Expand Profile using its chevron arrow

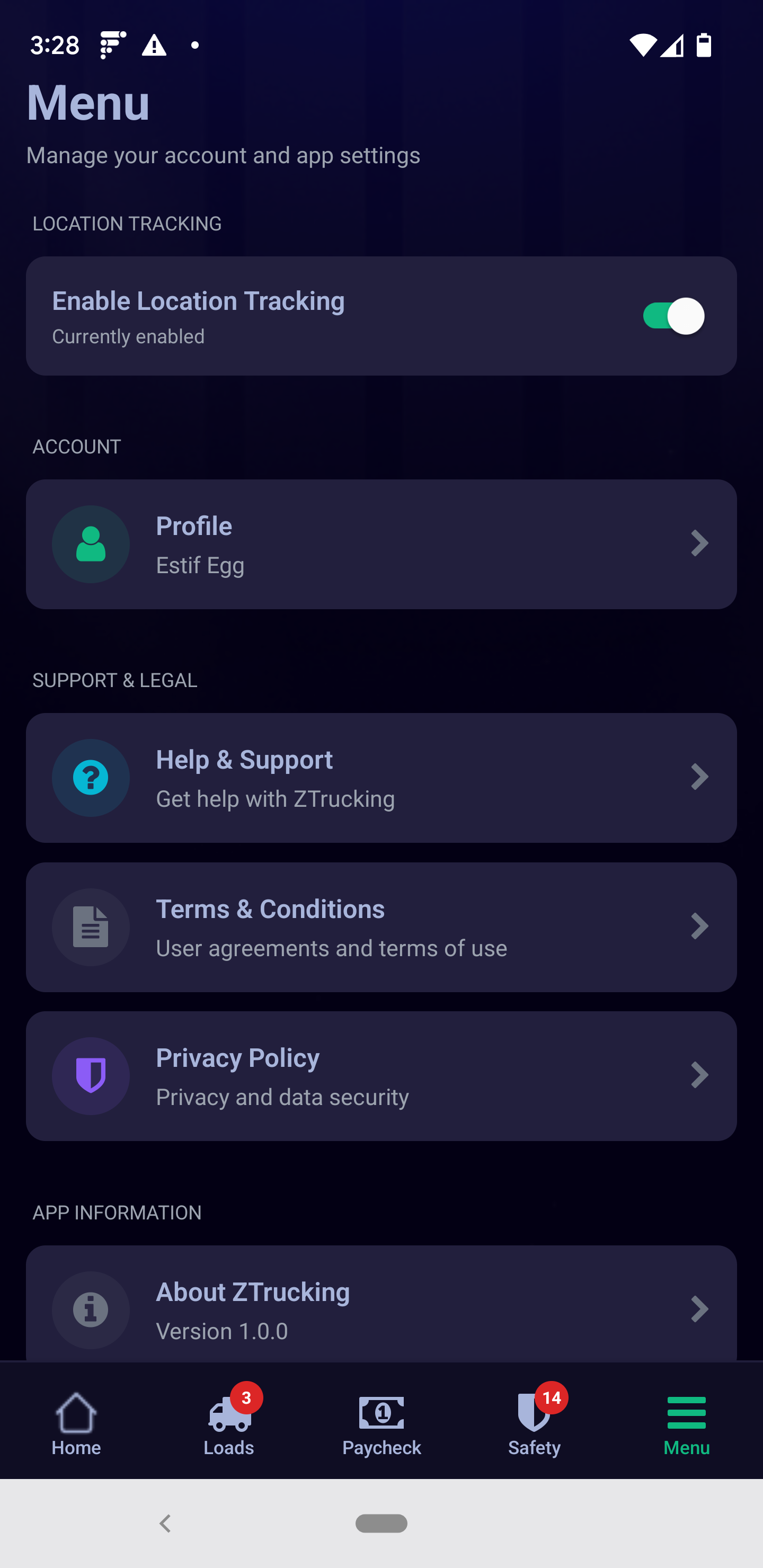point(699,543)
